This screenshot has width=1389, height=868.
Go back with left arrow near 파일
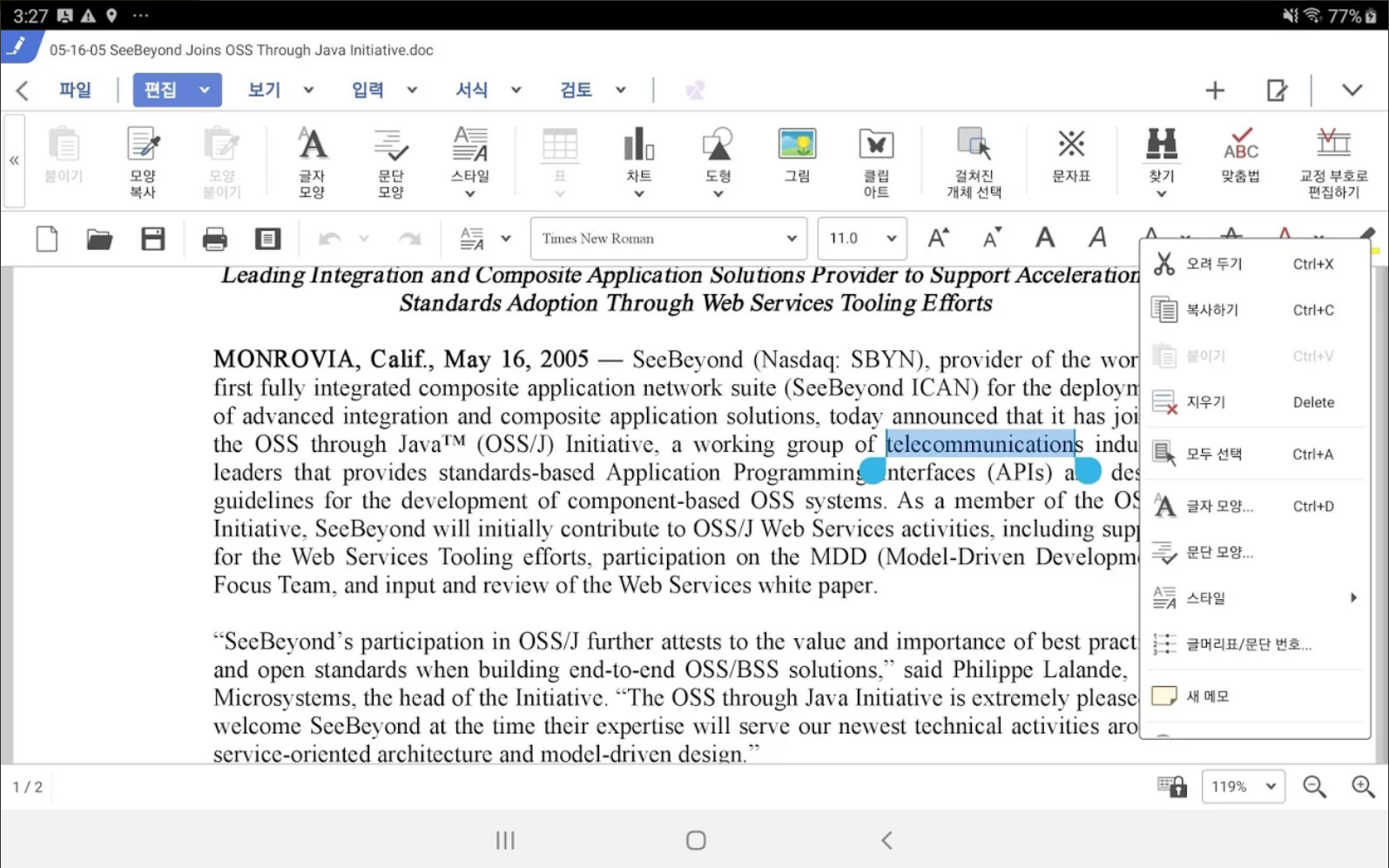pyautogui.click(x=23, y=90)
